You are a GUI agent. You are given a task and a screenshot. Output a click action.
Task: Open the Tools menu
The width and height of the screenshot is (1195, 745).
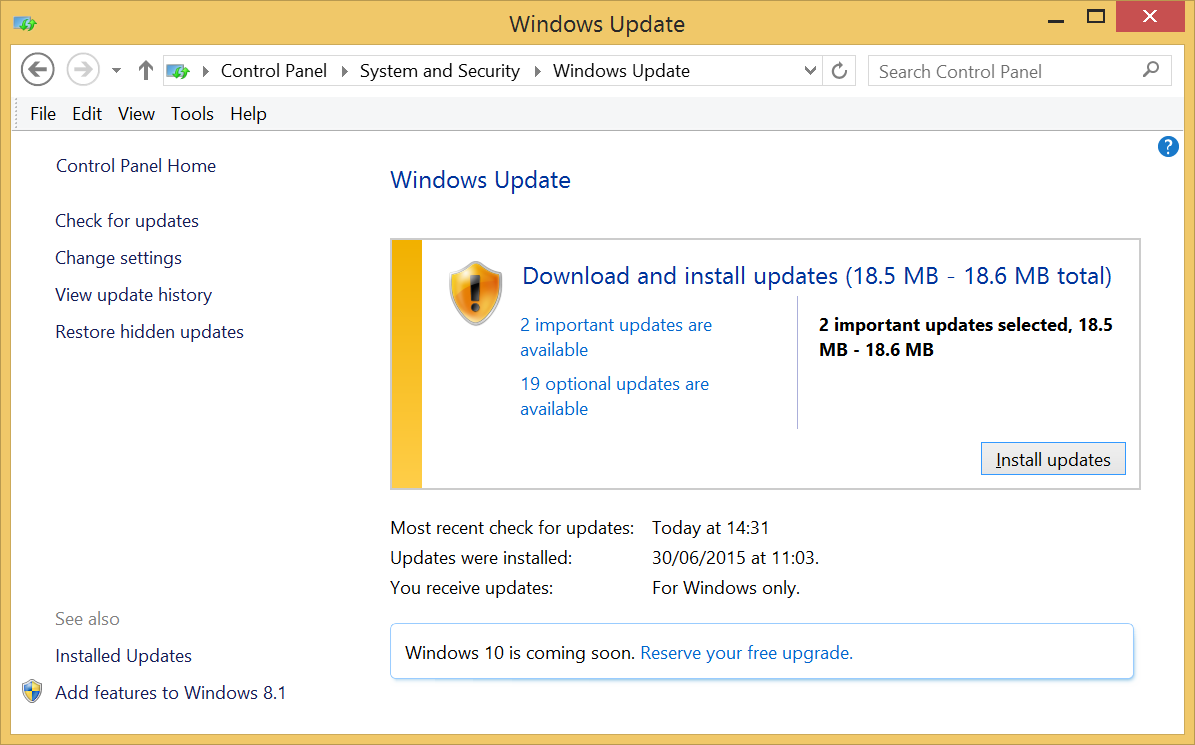[192, 114]
